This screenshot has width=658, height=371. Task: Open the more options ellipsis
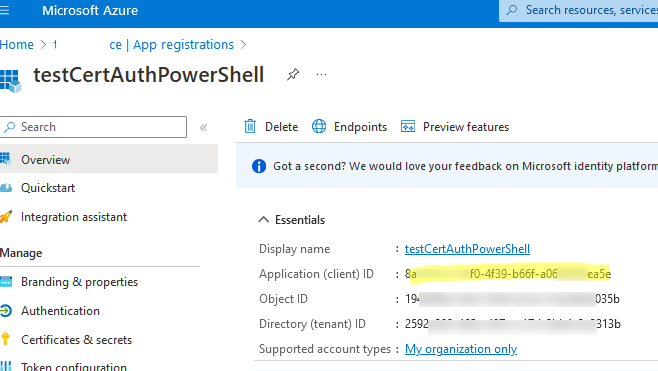click(321, 75)
